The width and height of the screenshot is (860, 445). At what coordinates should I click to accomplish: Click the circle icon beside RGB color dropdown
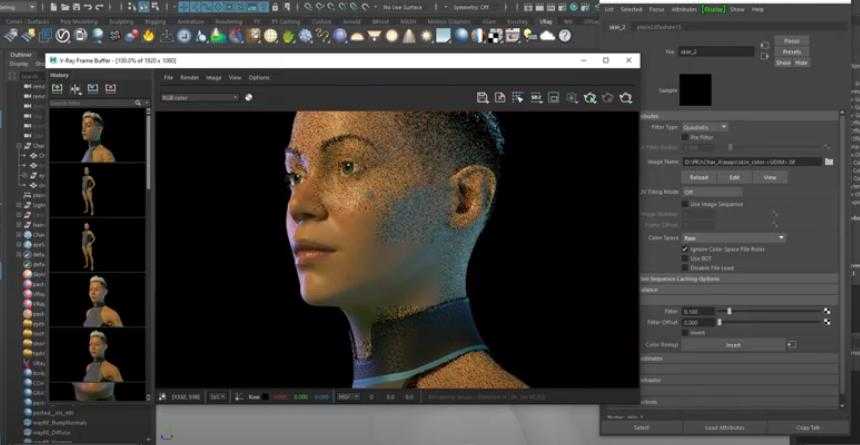coord(248,97)
